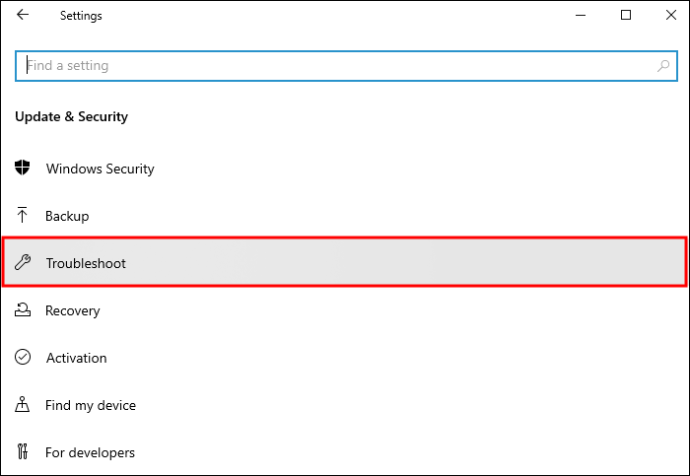
Task: Click the Windows Security shield icon
Action: click(22, 168)
